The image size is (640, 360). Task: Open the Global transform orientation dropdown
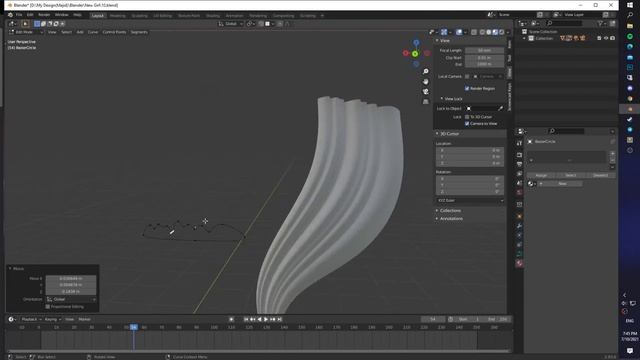[x=231, y=24]
